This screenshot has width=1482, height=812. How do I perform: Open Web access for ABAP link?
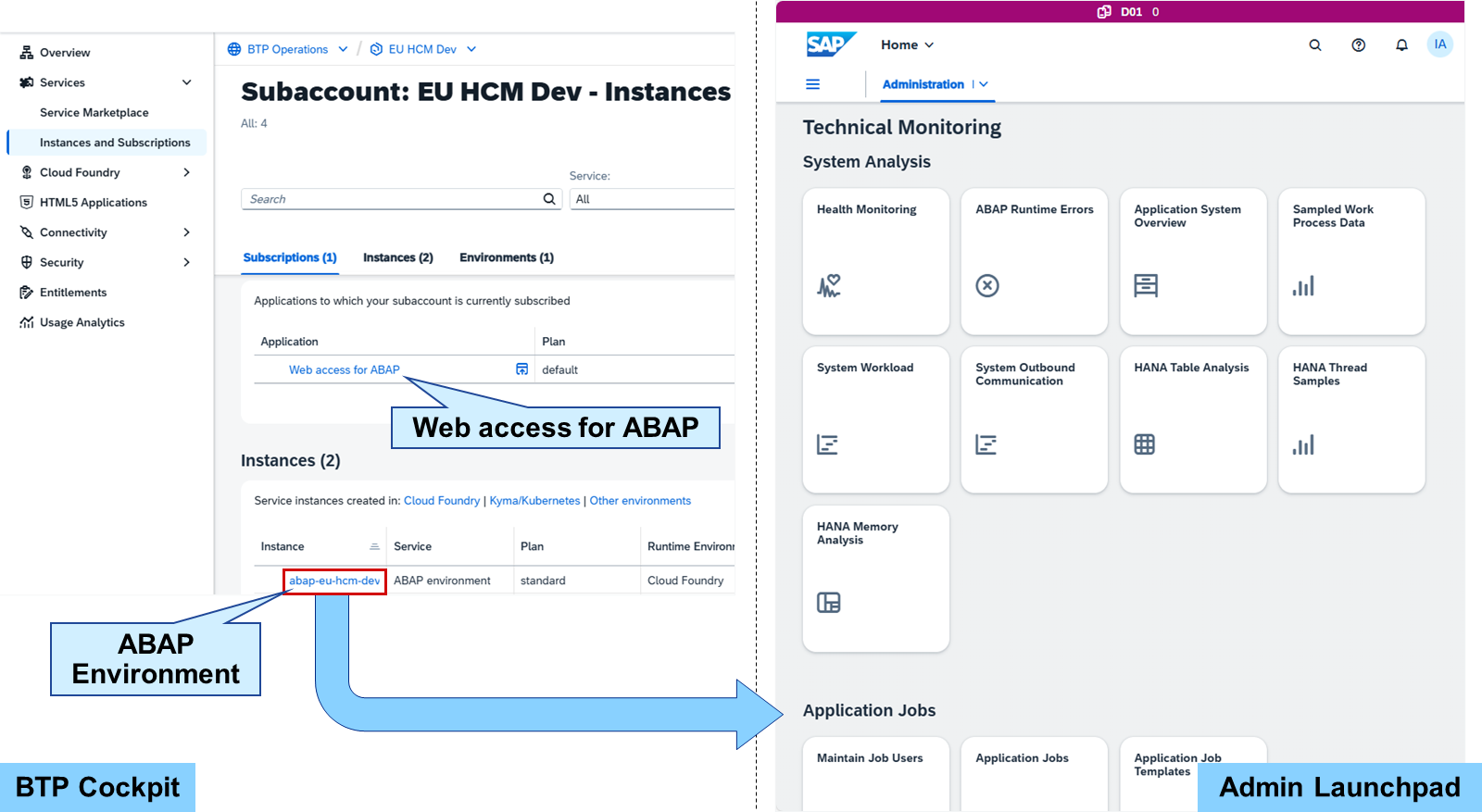pos(345,369)
